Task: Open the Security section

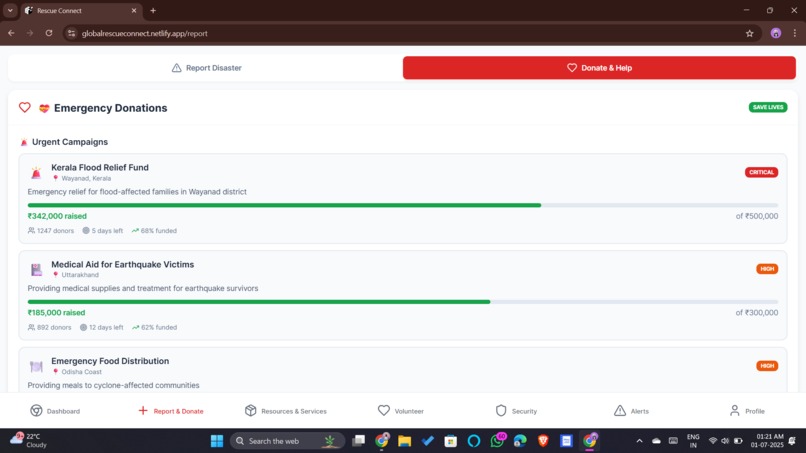Action: click(516, 411)
